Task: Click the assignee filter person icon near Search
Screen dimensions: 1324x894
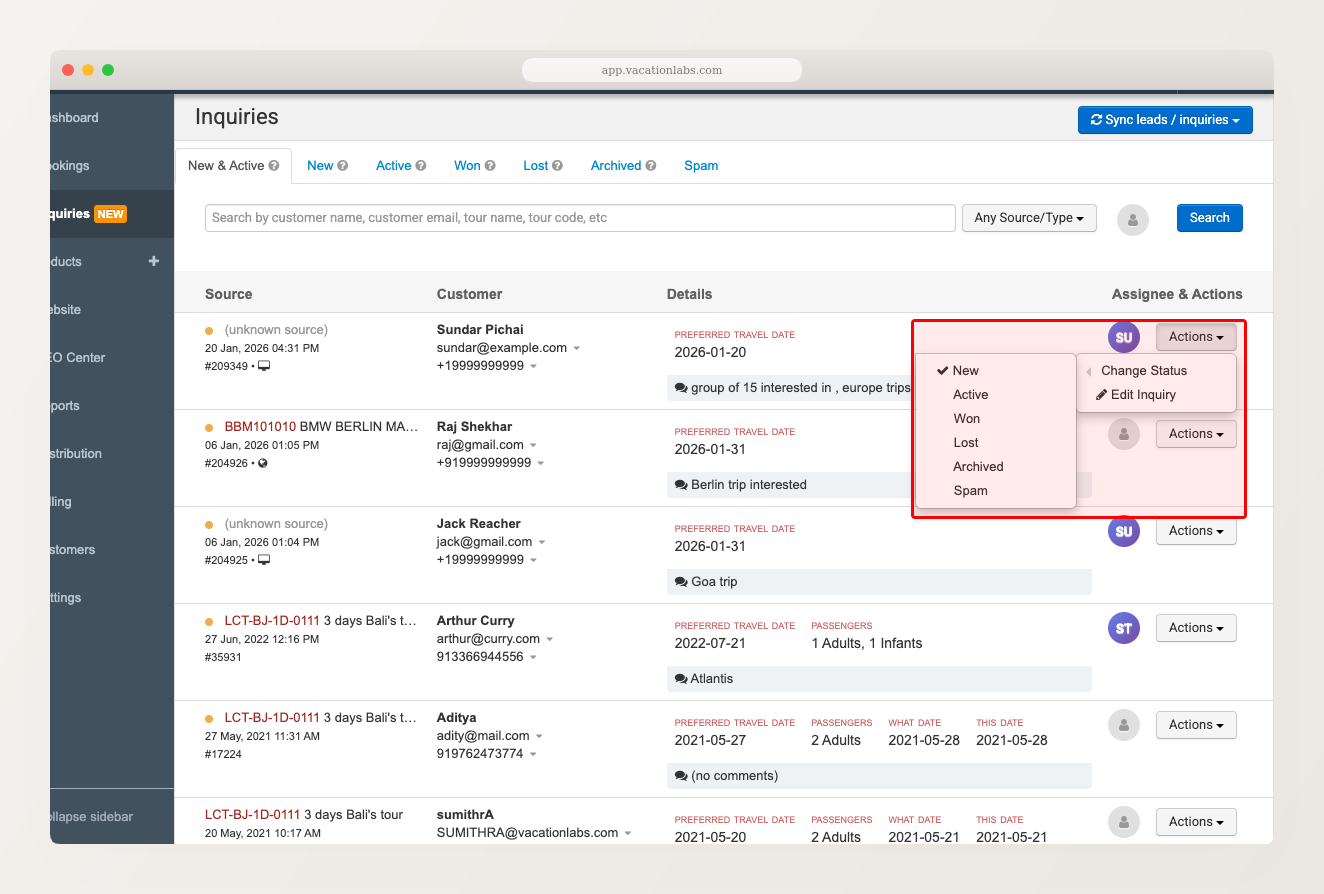Action: coord(1132,218)
